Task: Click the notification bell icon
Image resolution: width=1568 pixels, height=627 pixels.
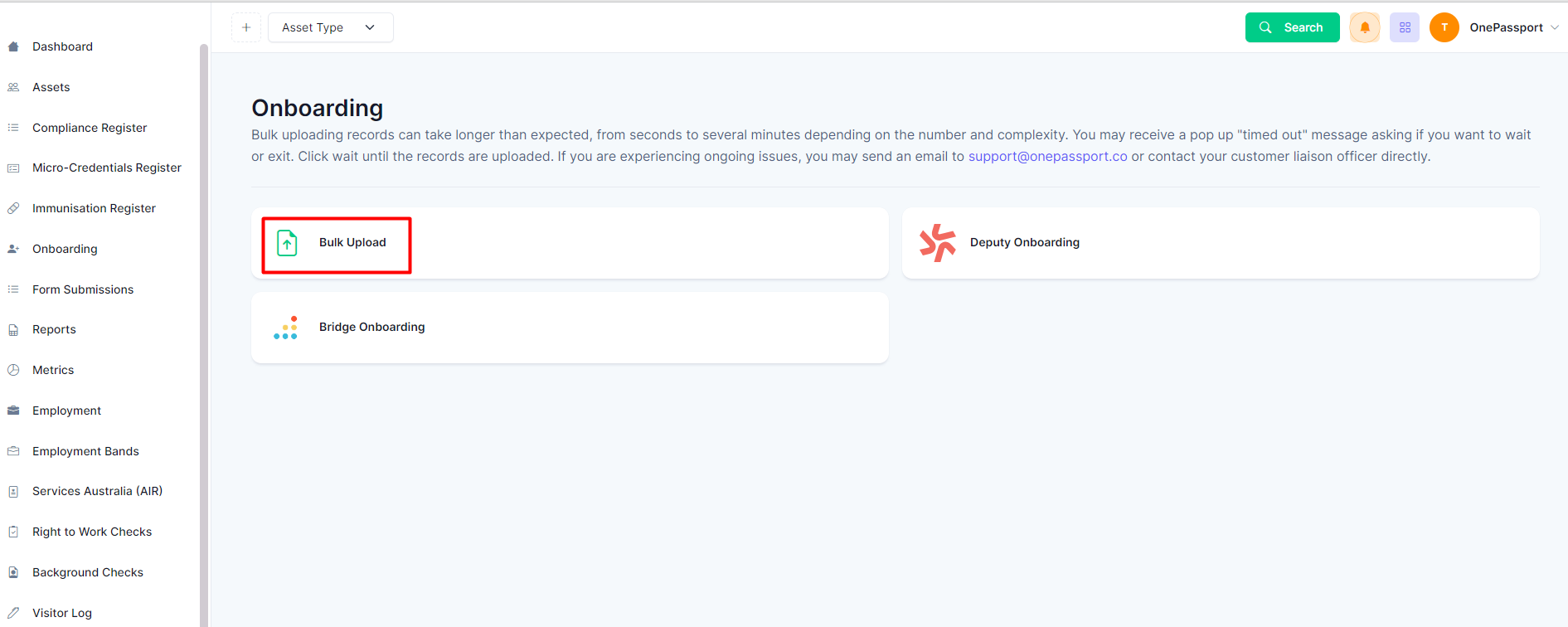Action: (1364, 27)
